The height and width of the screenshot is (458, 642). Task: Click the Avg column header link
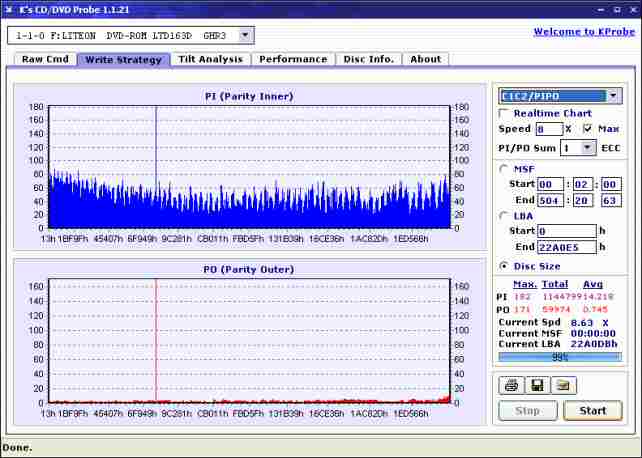click(x=593, y=284)
